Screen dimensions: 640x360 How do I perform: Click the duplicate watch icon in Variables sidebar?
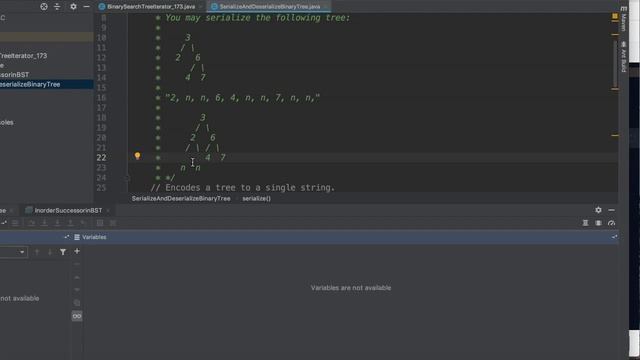coord(77,303)
